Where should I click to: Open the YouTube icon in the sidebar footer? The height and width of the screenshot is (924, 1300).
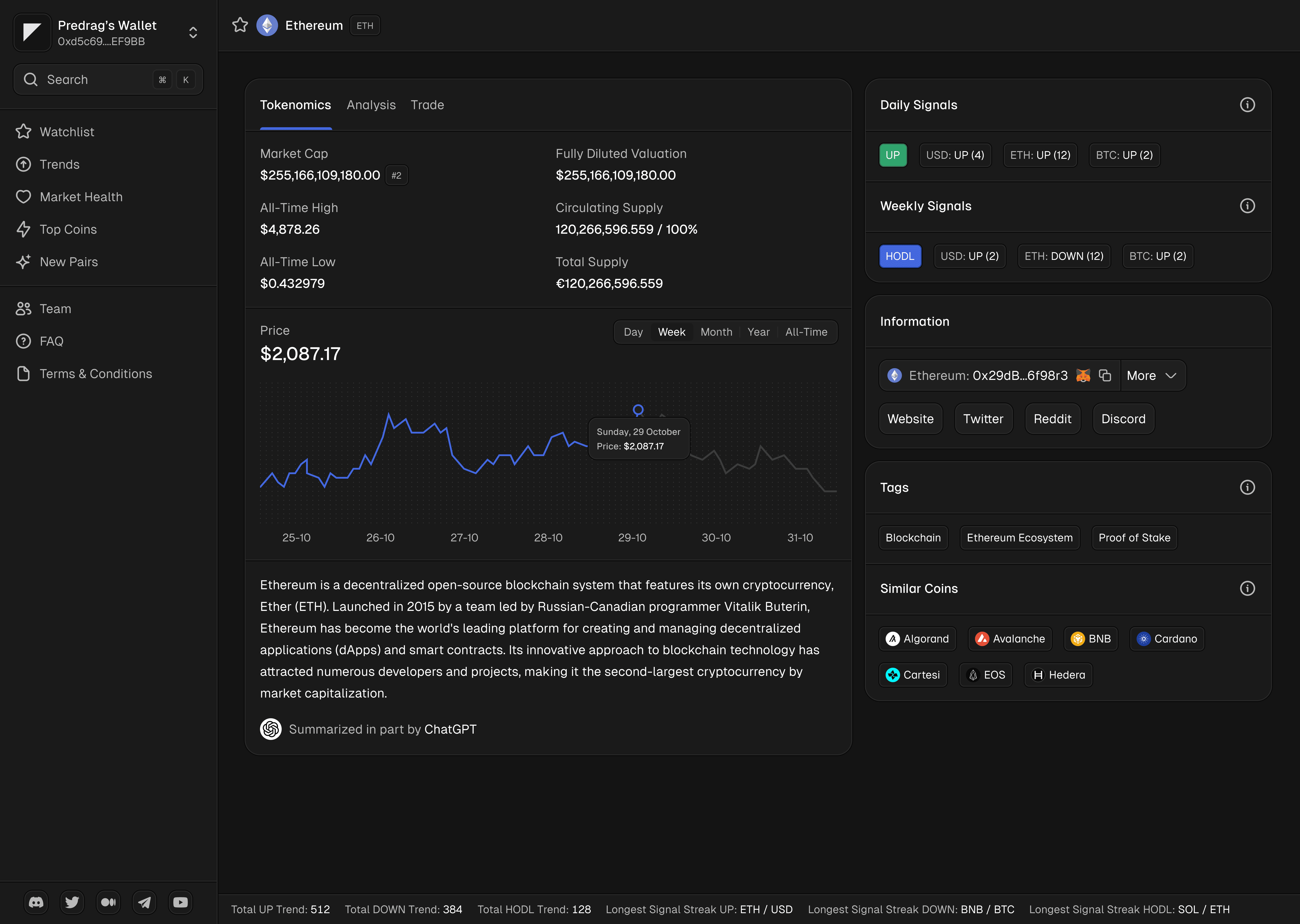point(180,902)
